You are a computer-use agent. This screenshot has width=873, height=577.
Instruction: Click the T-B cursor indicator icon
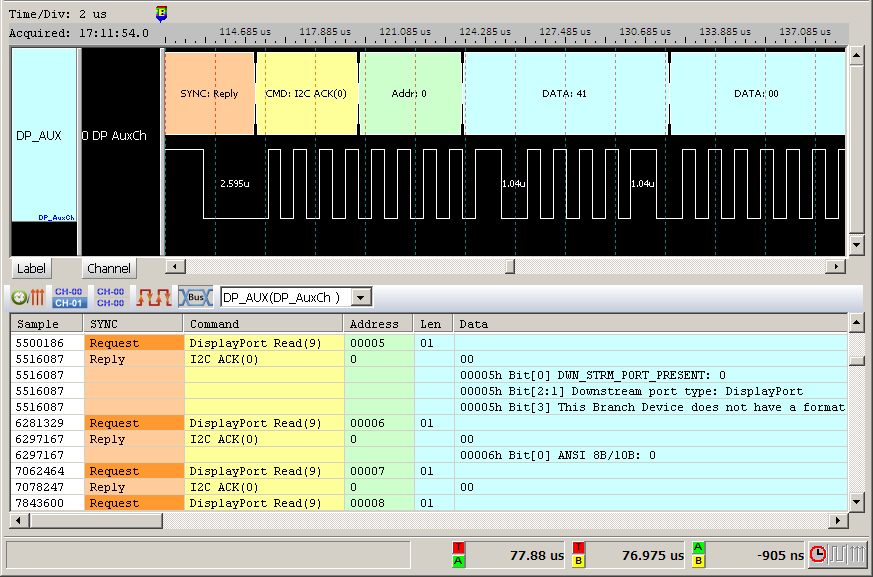(x=578, y=554)
